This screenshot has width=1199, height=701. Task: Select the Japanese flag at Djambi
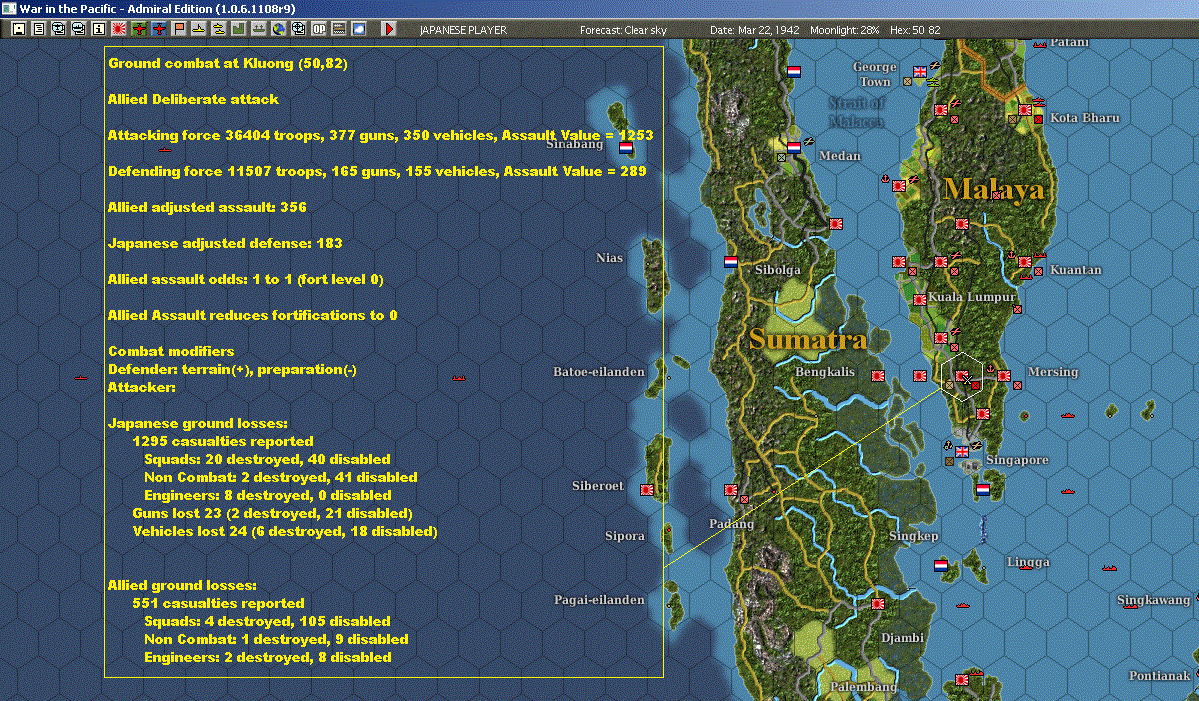[x=878, y=603]
